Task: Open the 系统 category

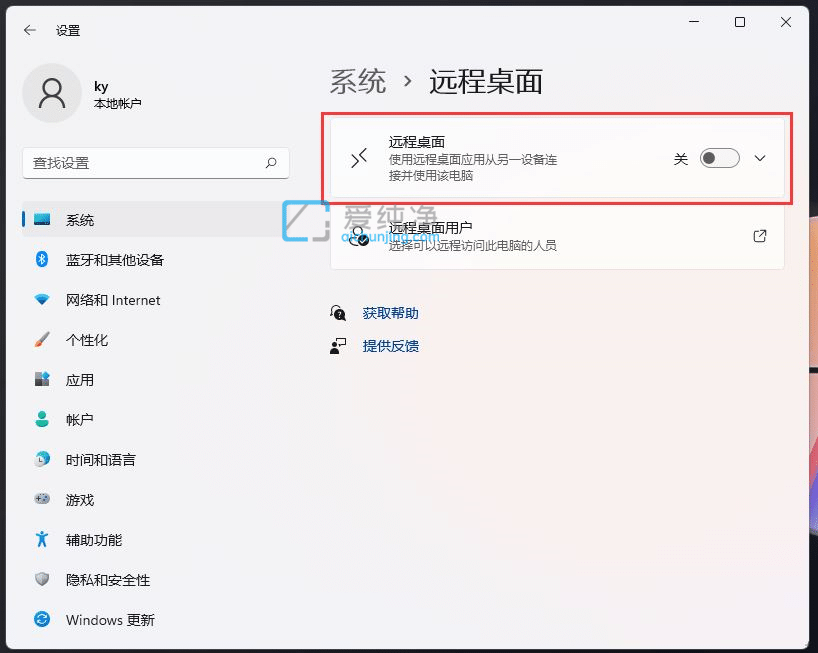Action: tap(155, 220)
